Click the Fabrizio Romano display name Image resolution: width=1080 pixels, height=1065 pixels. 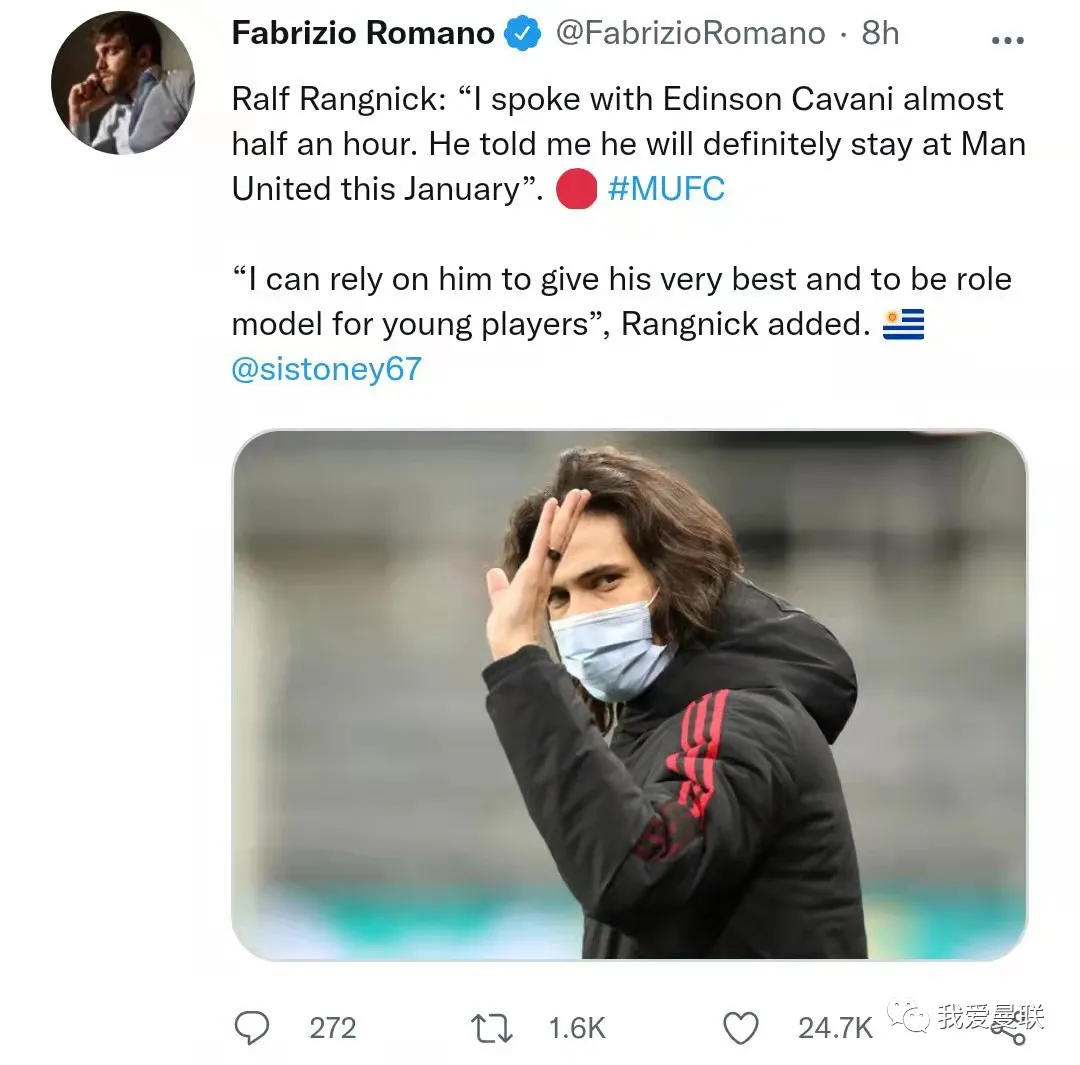363,33
